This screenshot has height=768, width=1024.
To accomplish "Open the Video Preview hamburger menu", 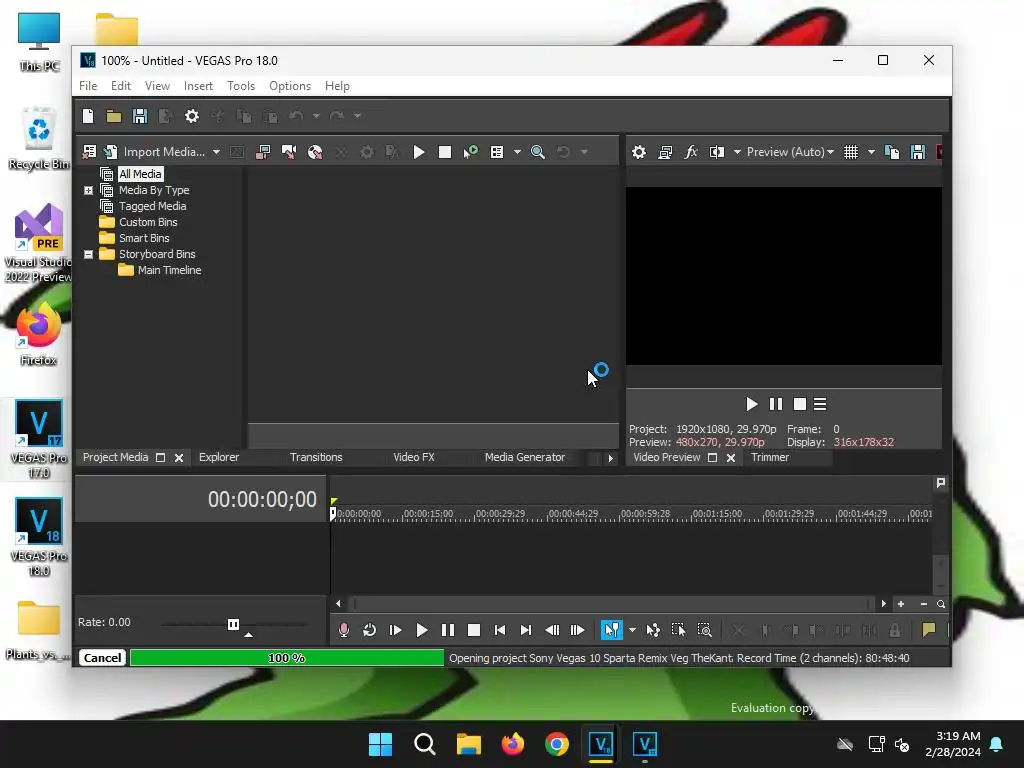I will (x=820, y=404).
